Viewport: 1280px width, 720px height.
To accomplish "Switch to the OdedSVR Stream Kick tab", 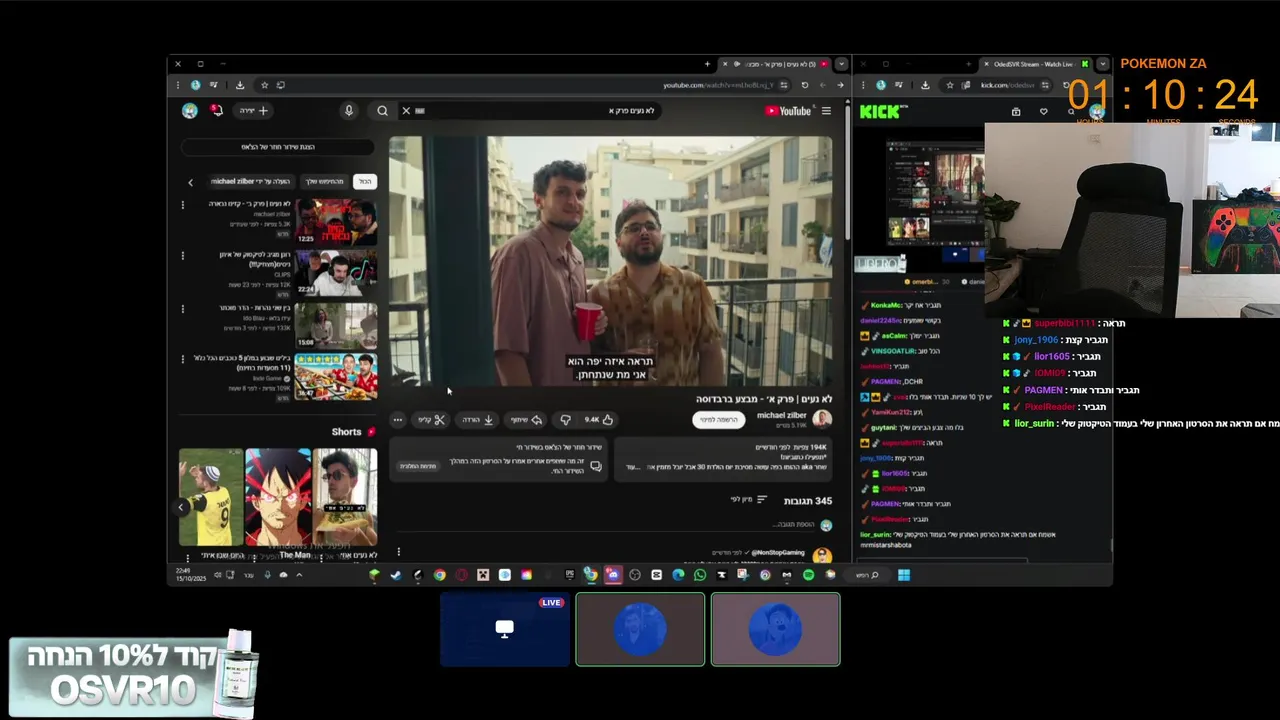I will [1035, 64].
